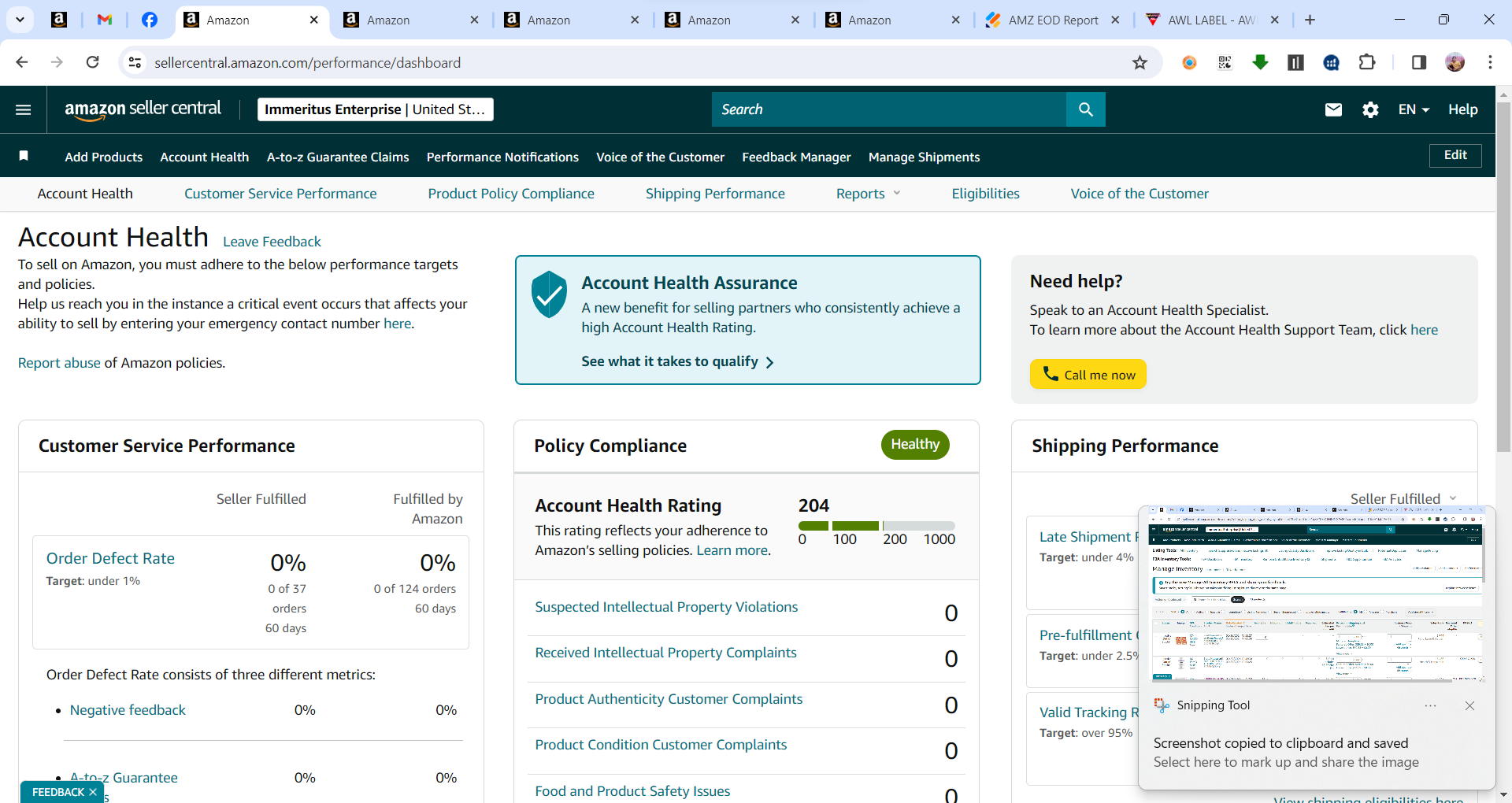This screenshot has height=803, width=1512.
Task: View site information icon in address bar
Action: pos(135,62)
